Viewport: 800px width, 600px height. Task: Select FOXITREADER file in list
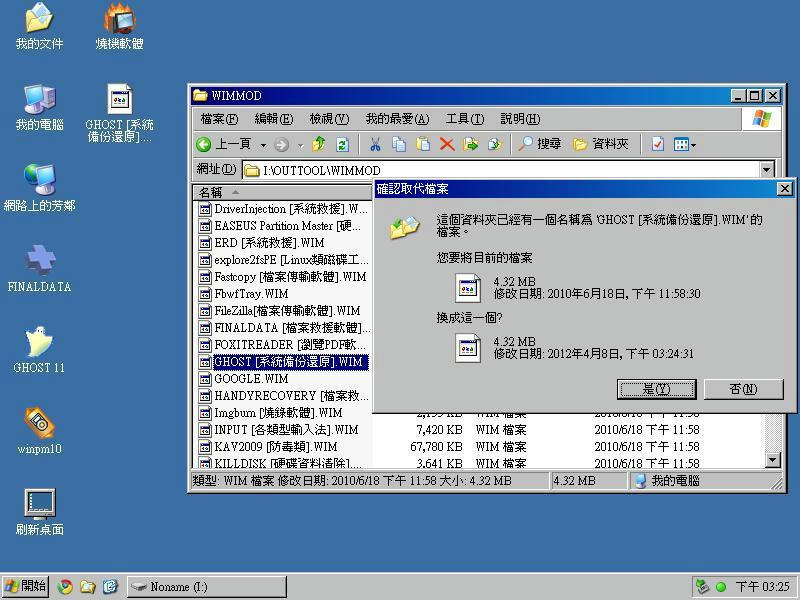click(283, 344)
